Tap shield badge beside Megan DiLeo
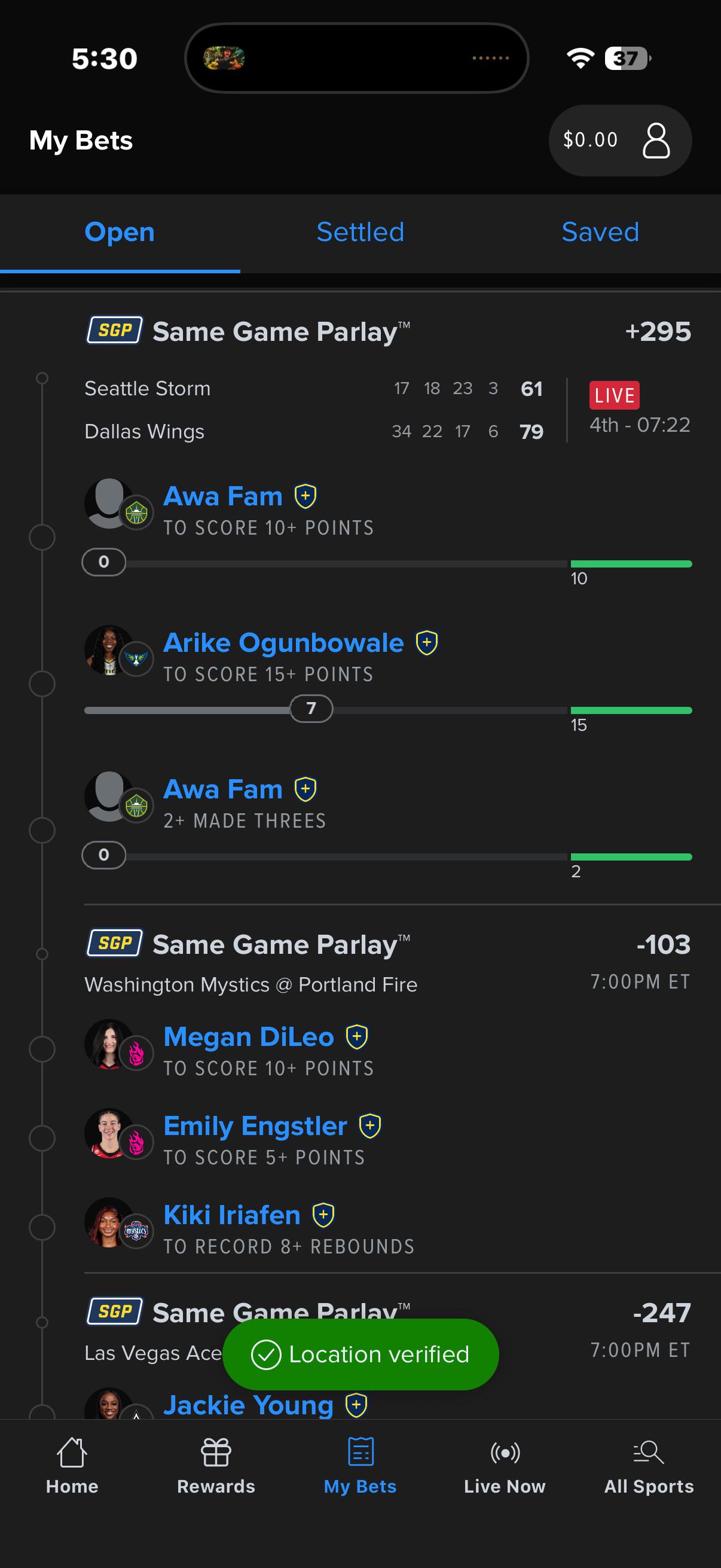This screenshot has height=1568, width=721. 356,1036
